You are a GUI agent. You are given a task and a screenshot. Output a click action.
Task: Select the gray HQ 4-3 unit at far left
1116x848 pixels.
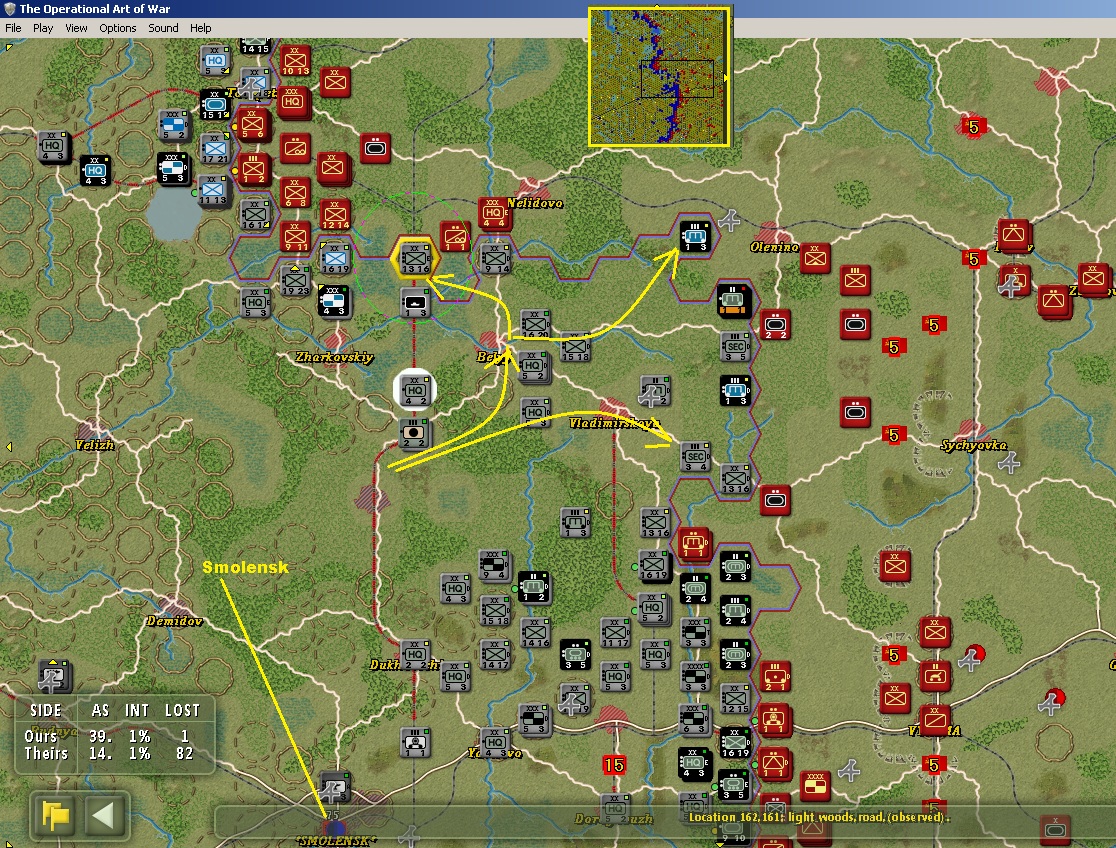click(53, 145)
